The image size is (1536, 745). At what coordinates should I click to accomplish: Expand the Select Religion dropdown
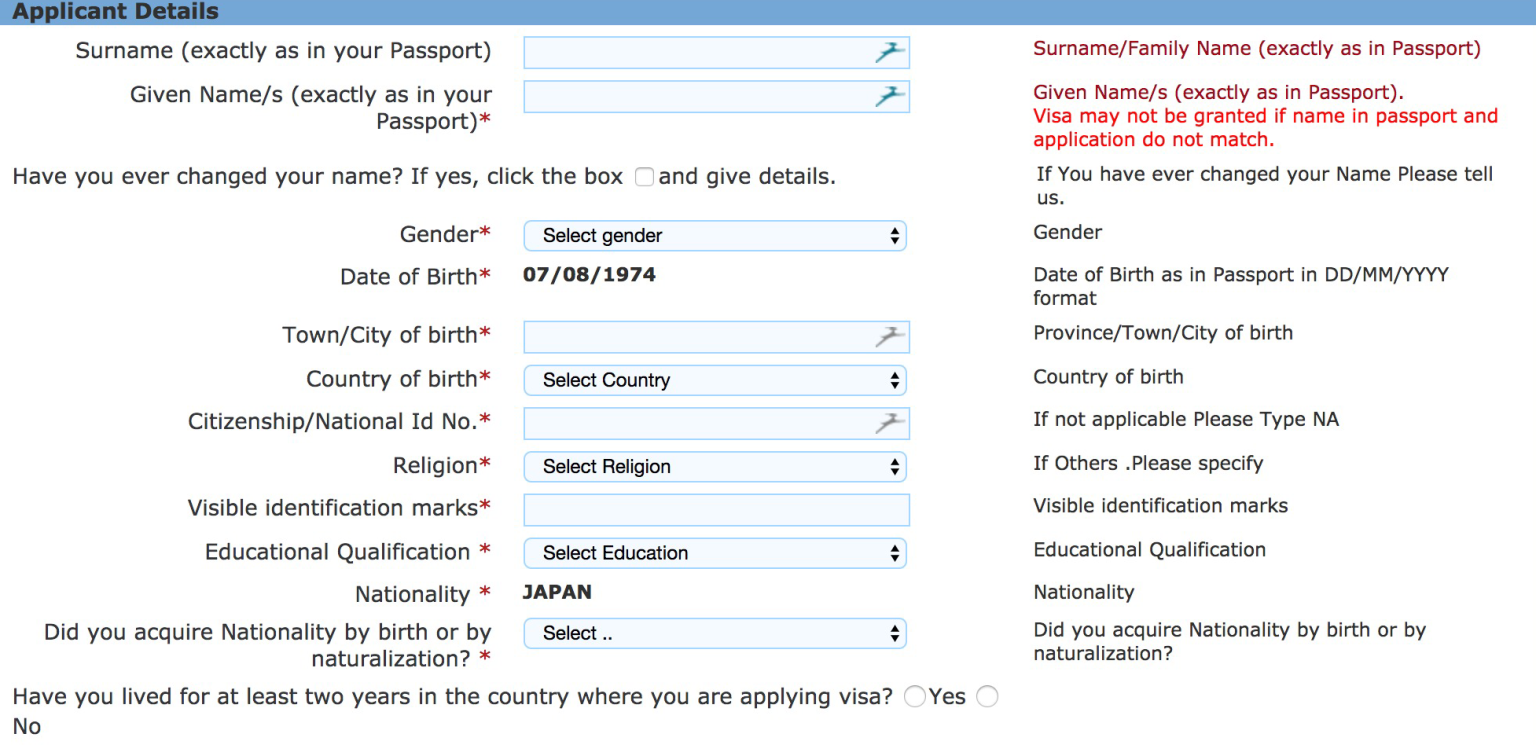714,467
